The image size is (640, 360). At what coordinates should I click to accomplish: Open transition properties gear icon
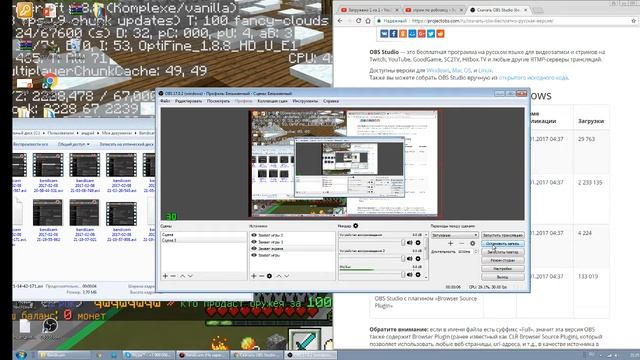pyautogui.click(x=473, y=243)
